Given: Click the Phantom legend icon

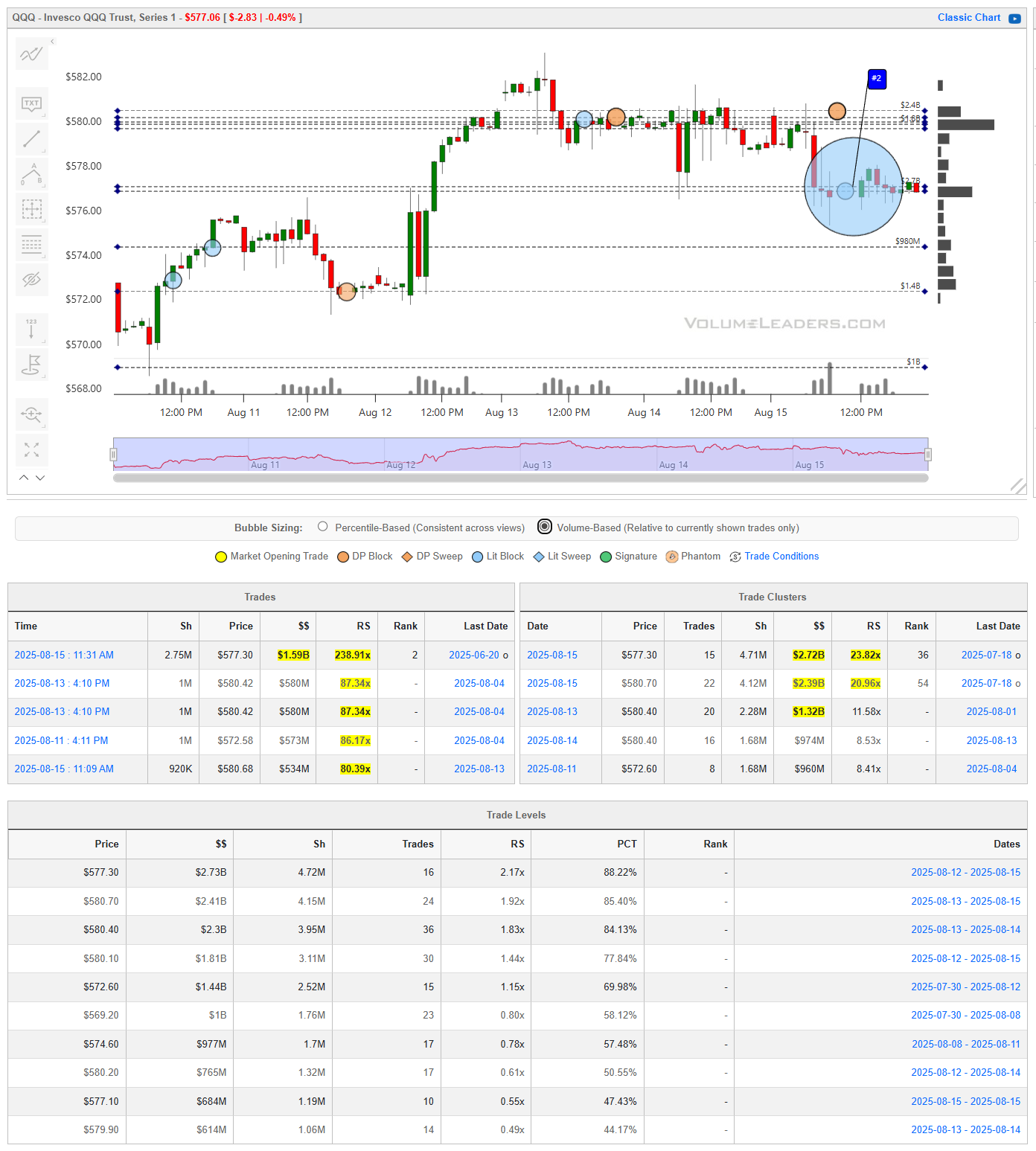Looking at the screenshot, I should click(x=672, y=557).
